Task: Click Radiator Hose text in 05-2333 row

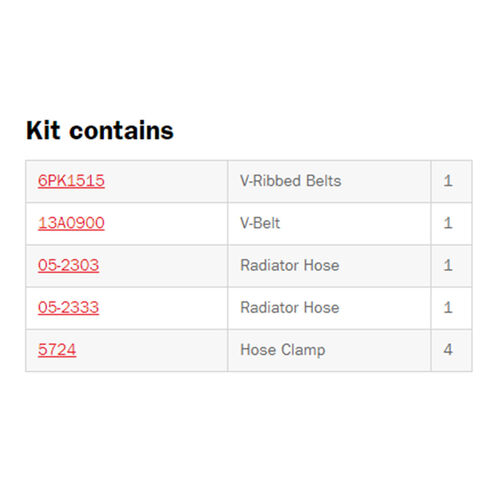Action: point(290,308)
